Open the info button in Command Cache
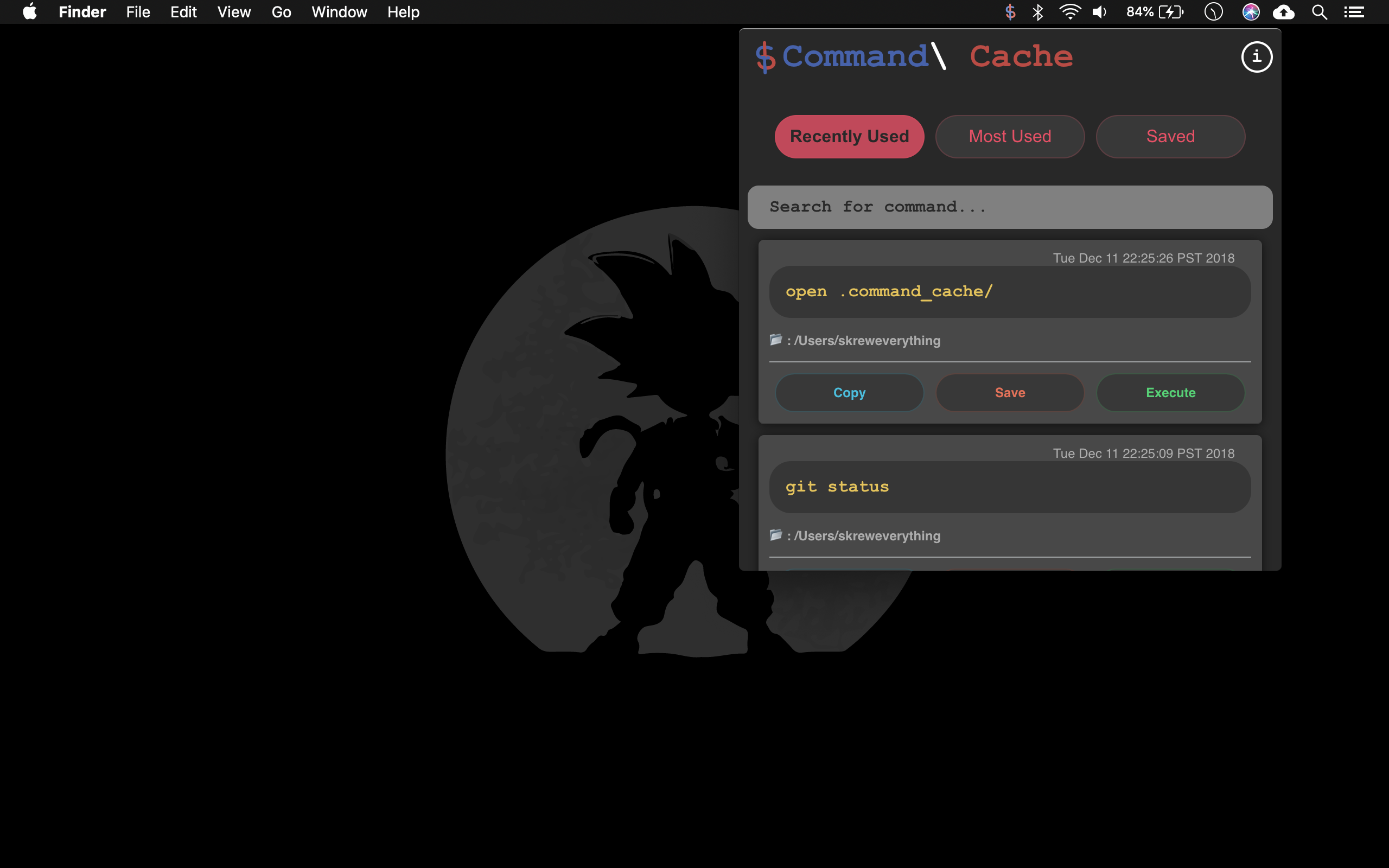 [1257, 57]
